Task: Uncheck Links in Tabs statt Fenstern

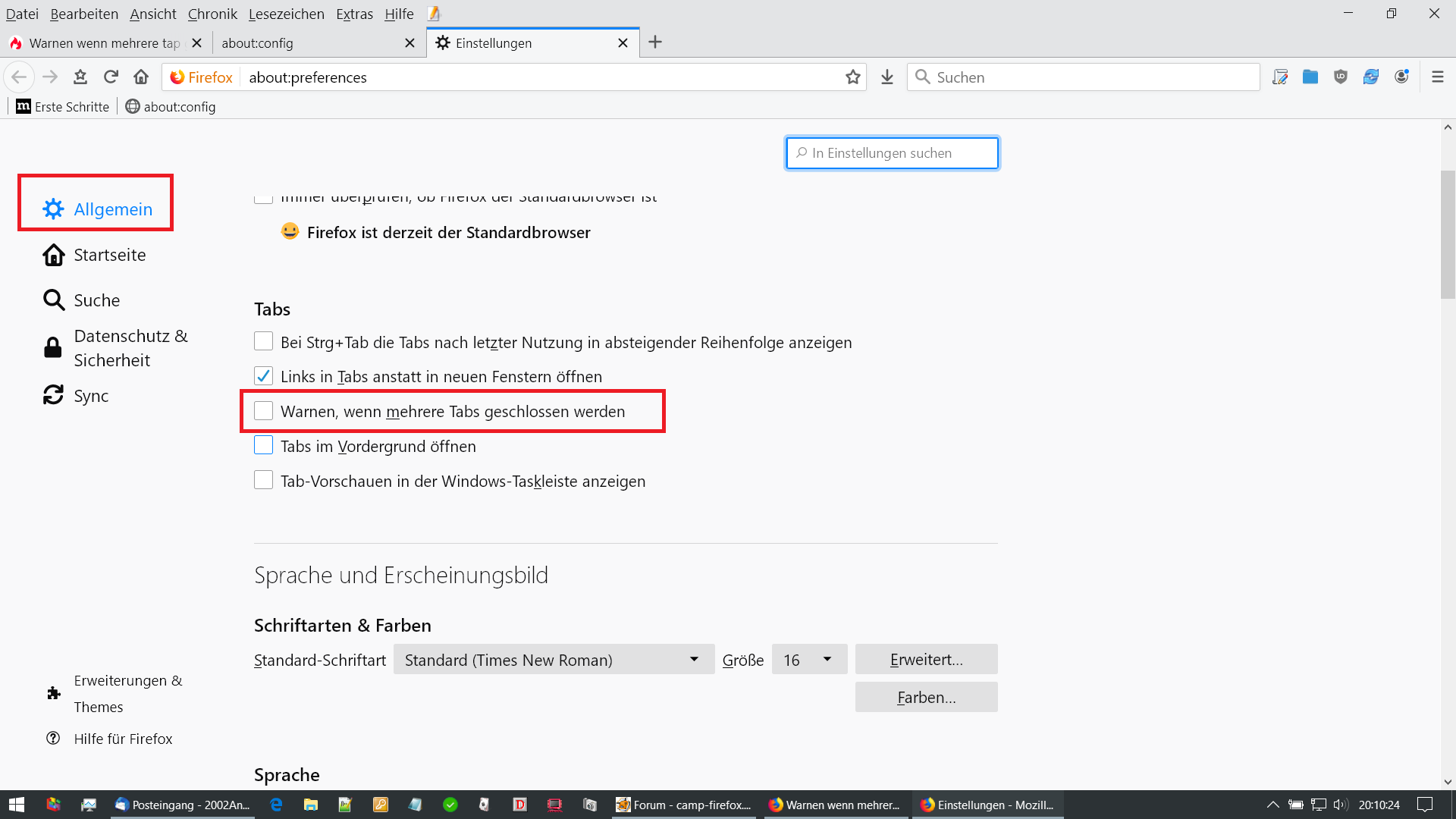Action: pyautogui.click(x=263, y=376)
